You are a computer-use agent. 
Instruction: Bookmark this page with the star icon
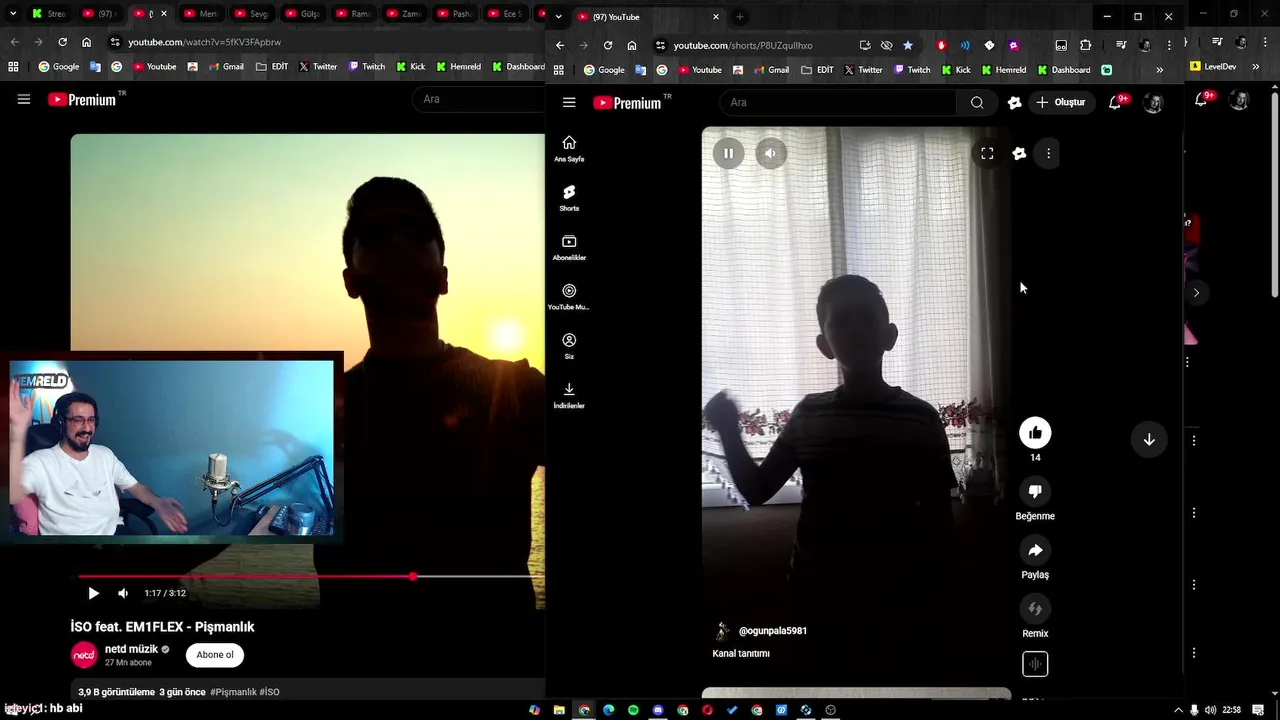pos(908,45)
